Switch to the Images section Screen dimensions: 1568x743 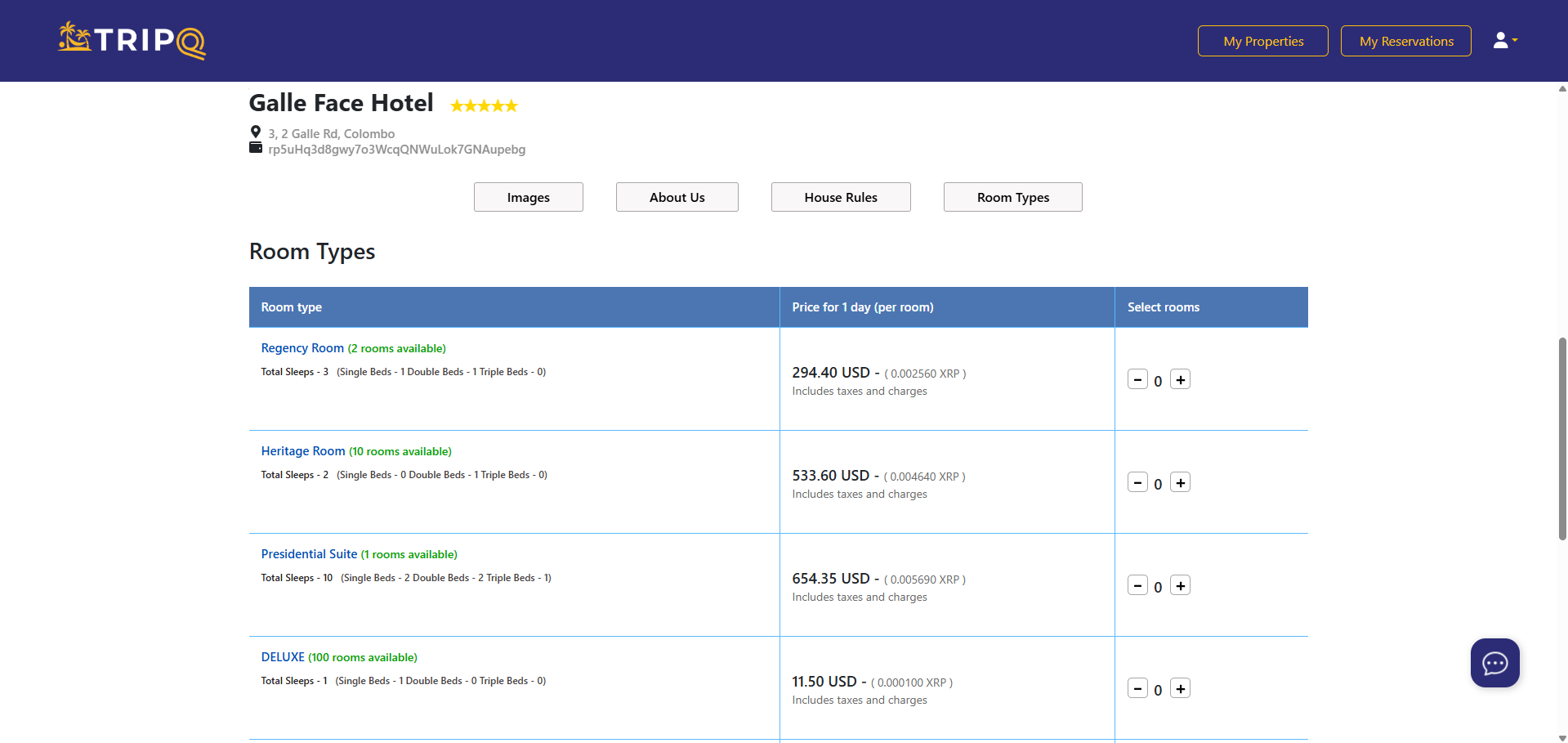pos(528,197)
